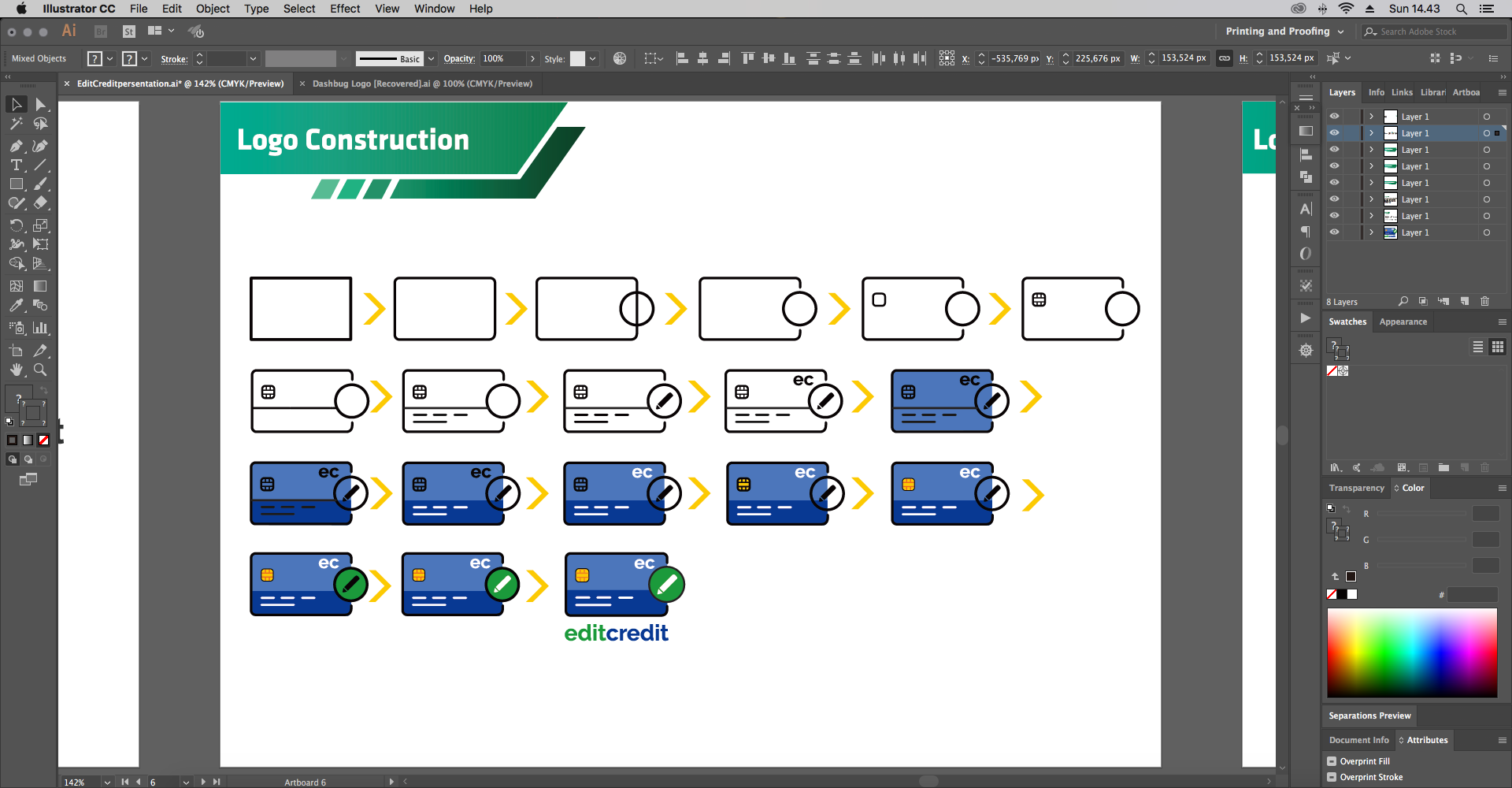Select the Scale tool
The image size is (1512, 788).
[x=40, y=225]
